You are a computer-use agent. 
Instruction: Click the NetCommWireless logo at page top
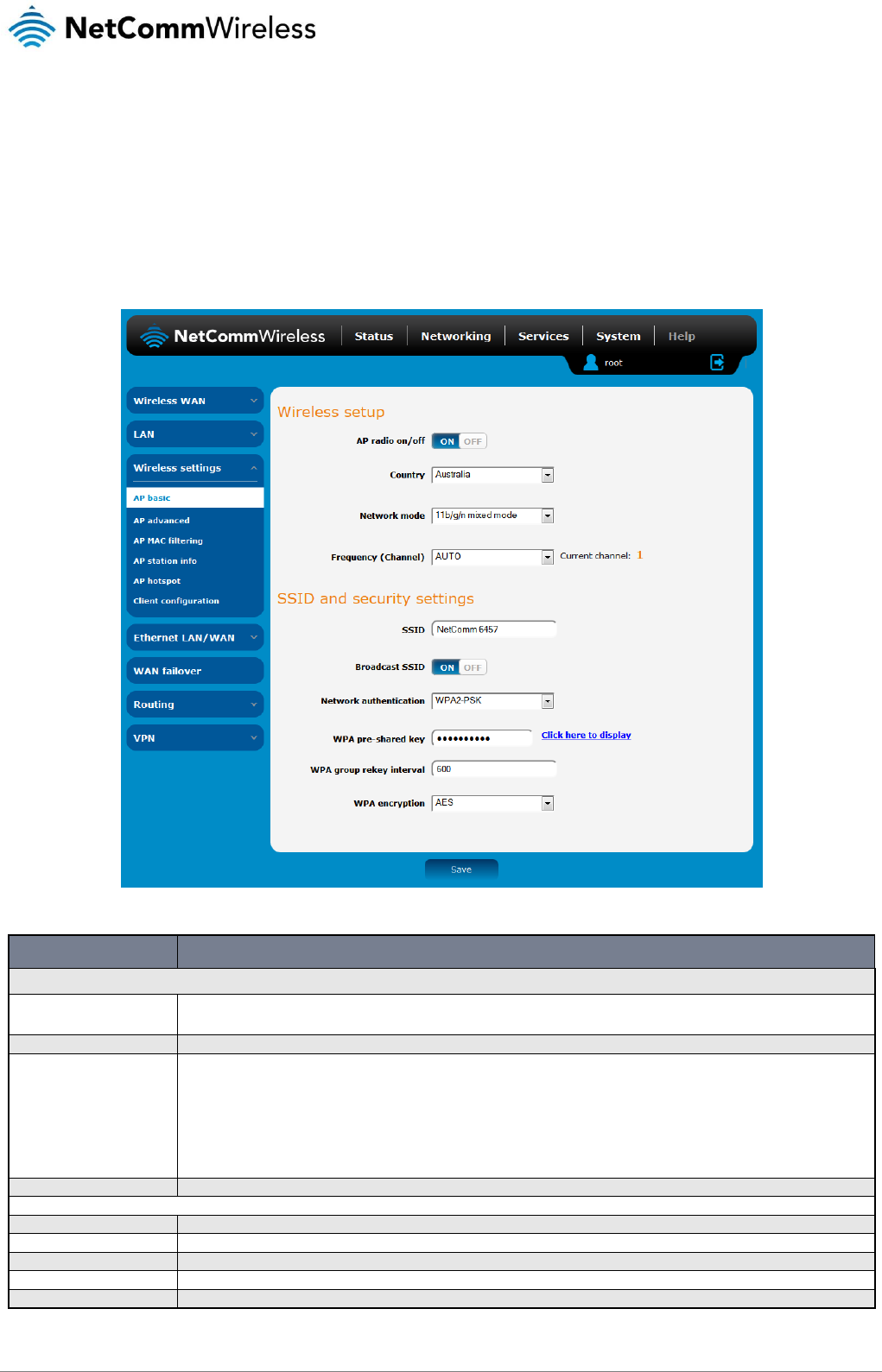coord(162,28)
